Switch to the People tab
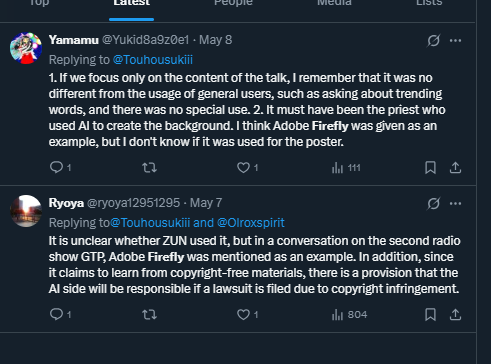This screenshot has width=491, height=364. (x=233, y=3)
